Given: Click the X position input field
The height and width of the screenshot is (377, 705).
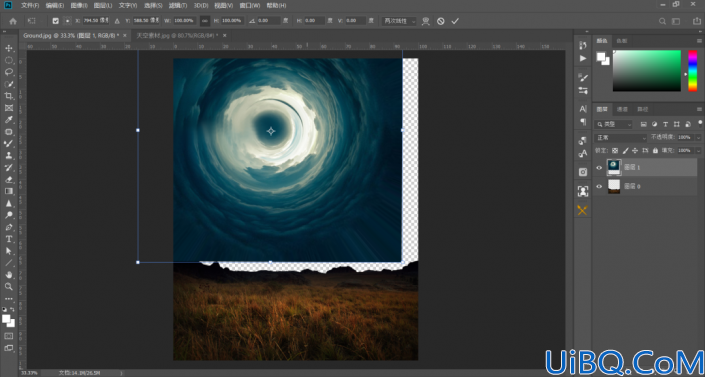Looking at the screenshot, I should pos(96,21).
